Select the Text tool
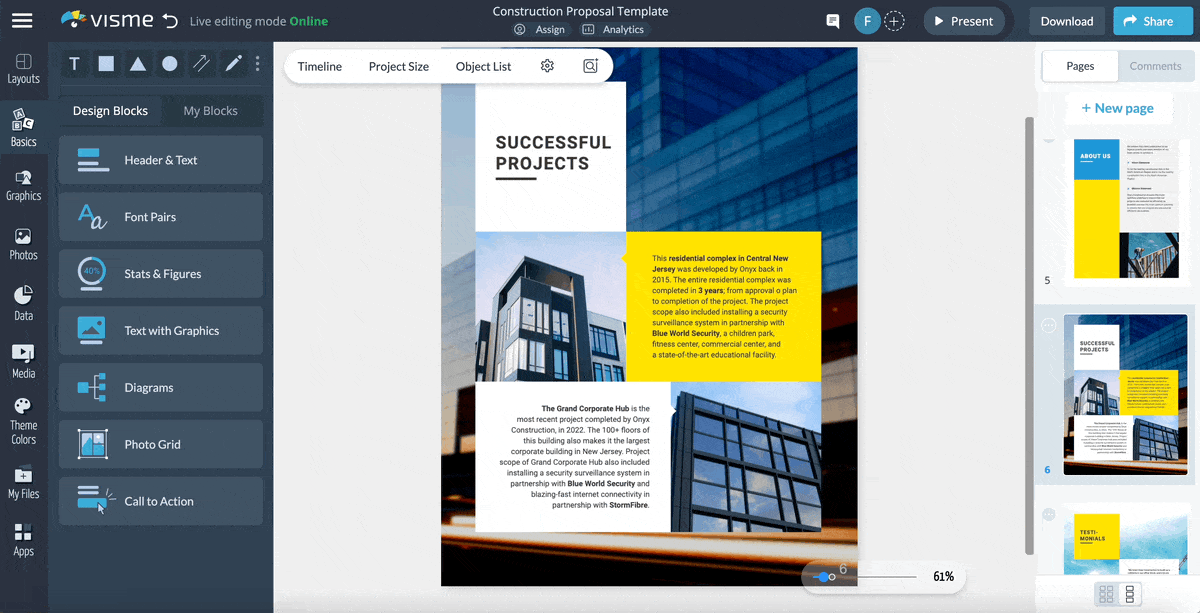 click(x=74, y=63)
